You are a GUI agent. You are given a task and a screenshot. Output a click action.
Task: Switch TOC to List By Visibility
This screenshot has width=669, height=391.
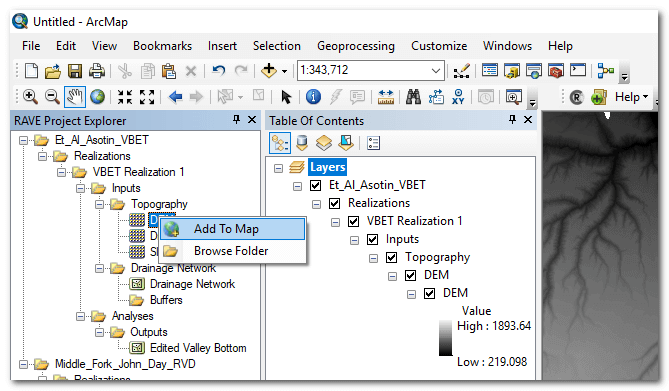[x=324, y=143]
